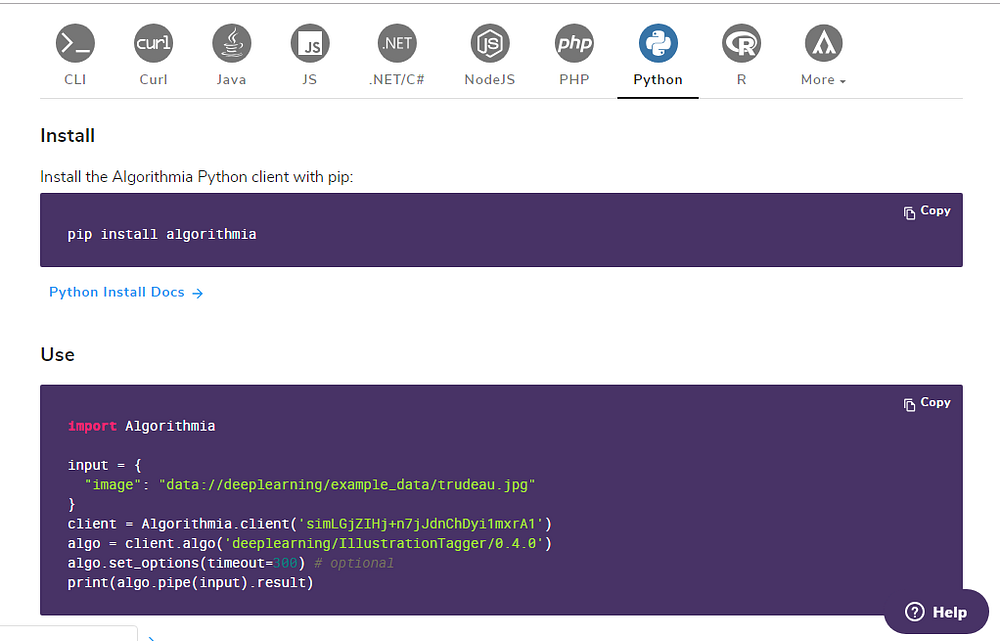
Task: Click the 'deeplearning/IllustrationTagger/0.4.0' string
Action: pyautogui.click(x=384, y=543)
